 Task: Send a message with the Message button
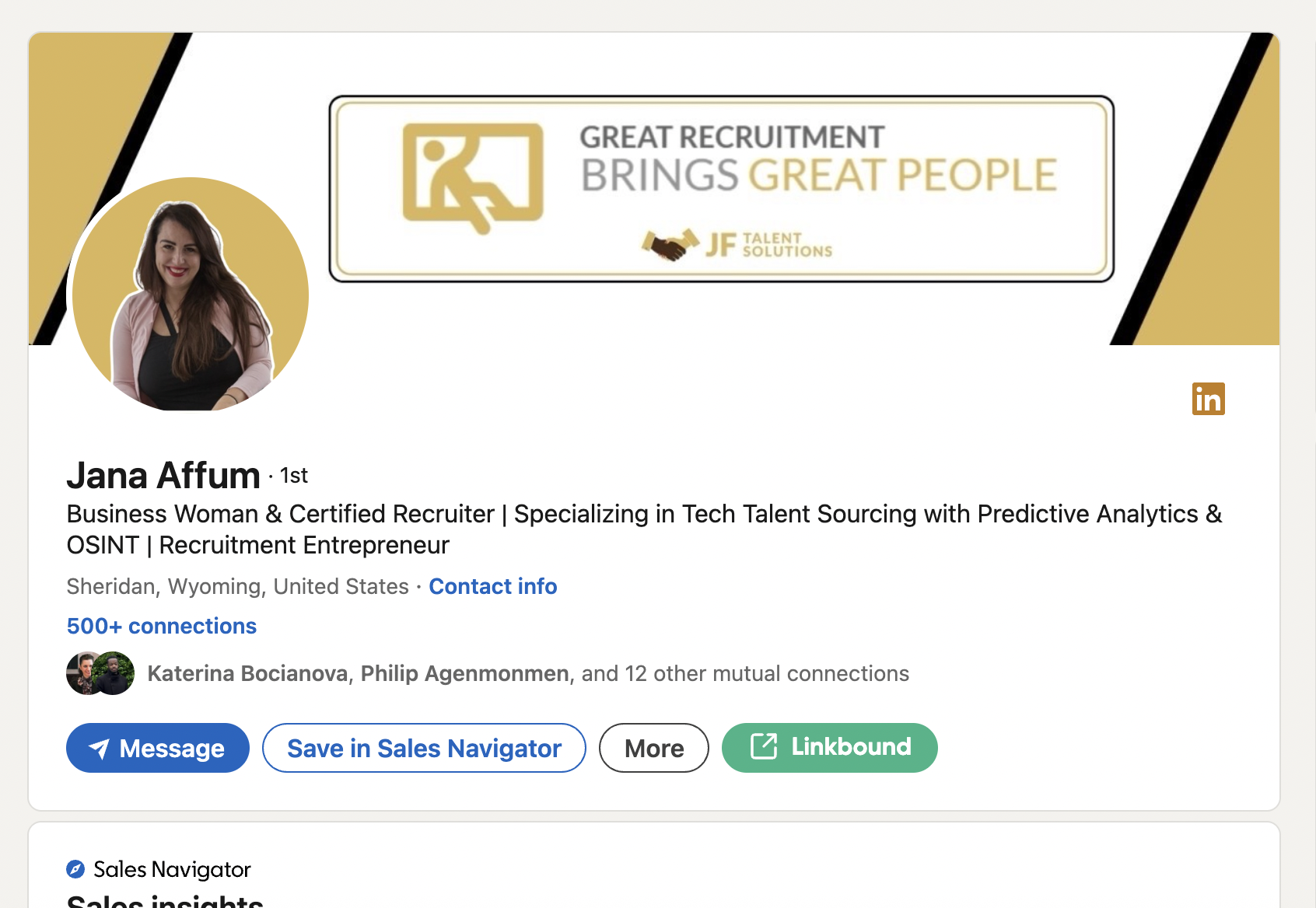[x=158, y=748]
